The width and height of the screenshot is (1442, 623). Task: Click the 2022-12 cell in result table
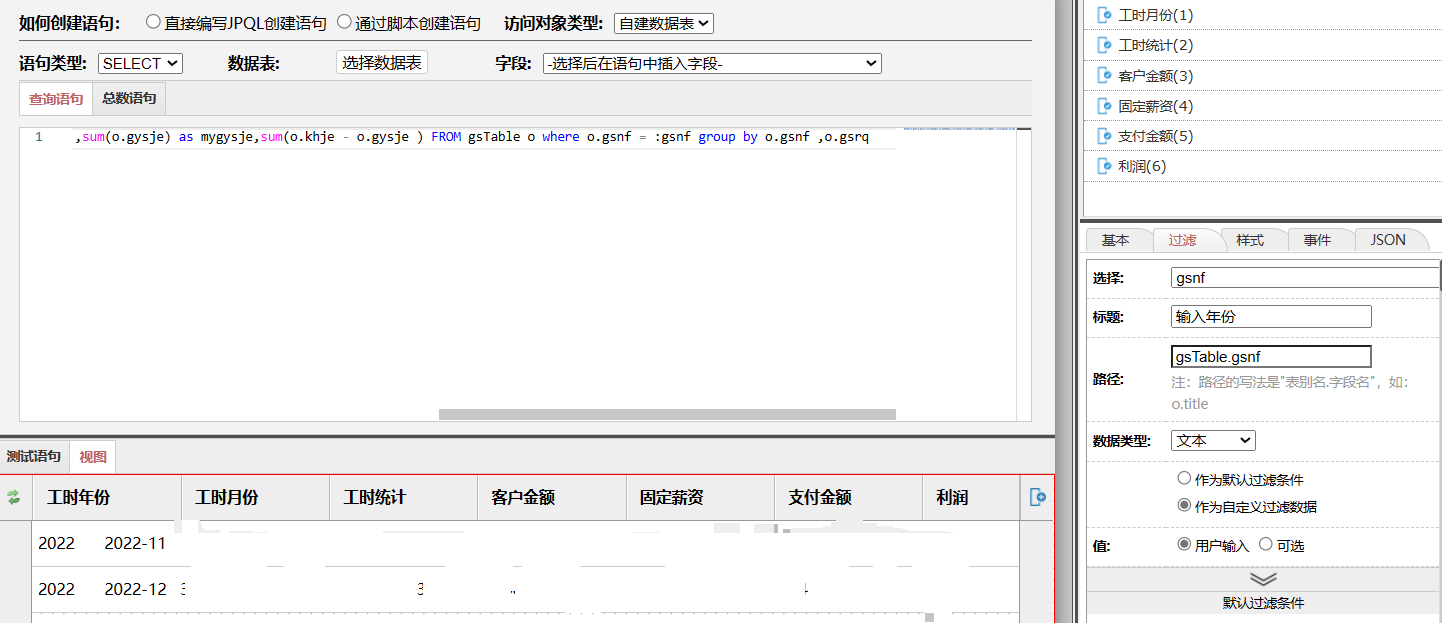pyautogui.click(x=135, y=589)
